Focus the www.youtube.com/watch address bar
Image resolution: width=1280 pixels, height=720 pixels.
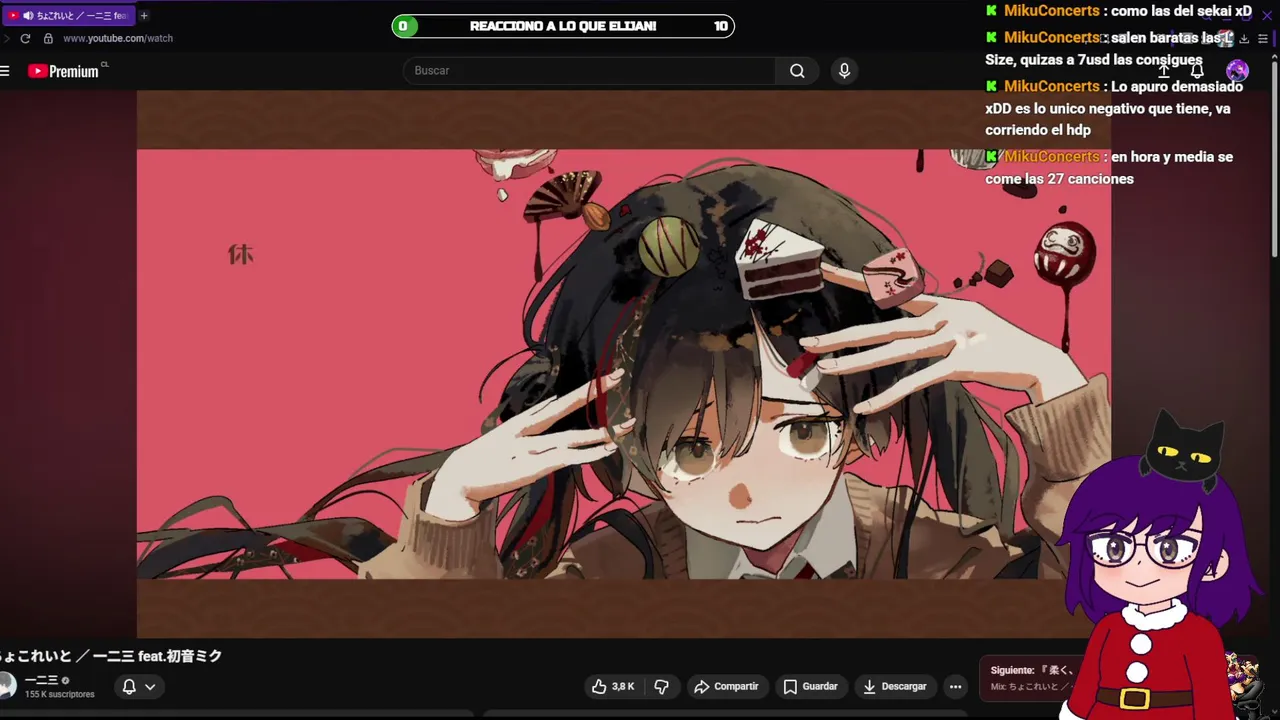[118, 38]
